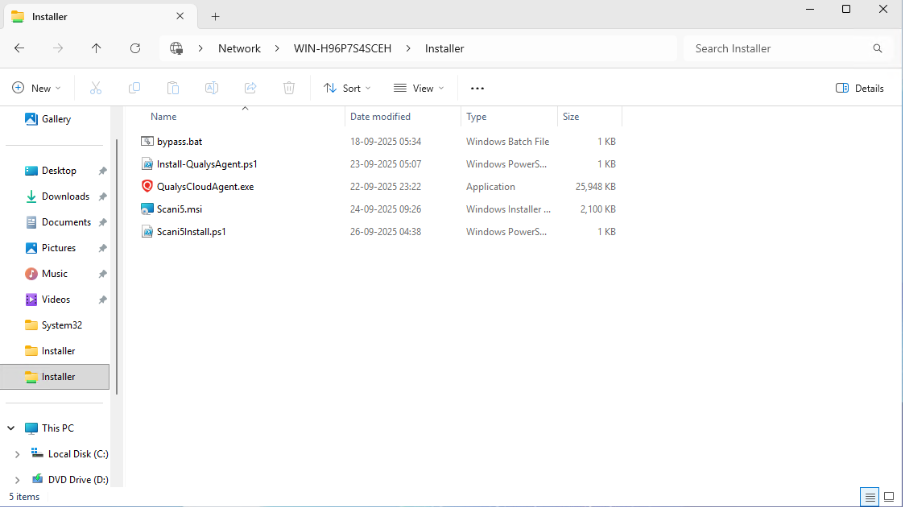Toggle the Details pane button
The image size is (903, 507).
pos(860,88)
